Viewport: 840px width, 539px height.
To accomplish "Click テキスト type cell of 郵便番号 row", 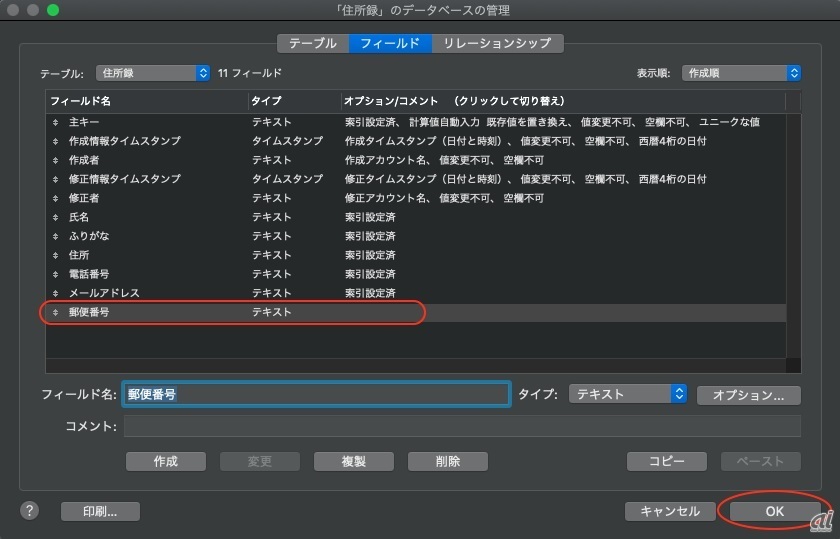I will tap(272, 312).
